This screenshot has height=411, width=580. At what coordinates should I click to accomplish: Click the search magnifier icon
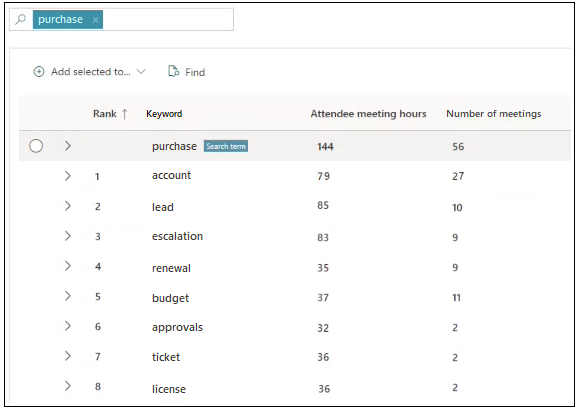click(21, 19)
